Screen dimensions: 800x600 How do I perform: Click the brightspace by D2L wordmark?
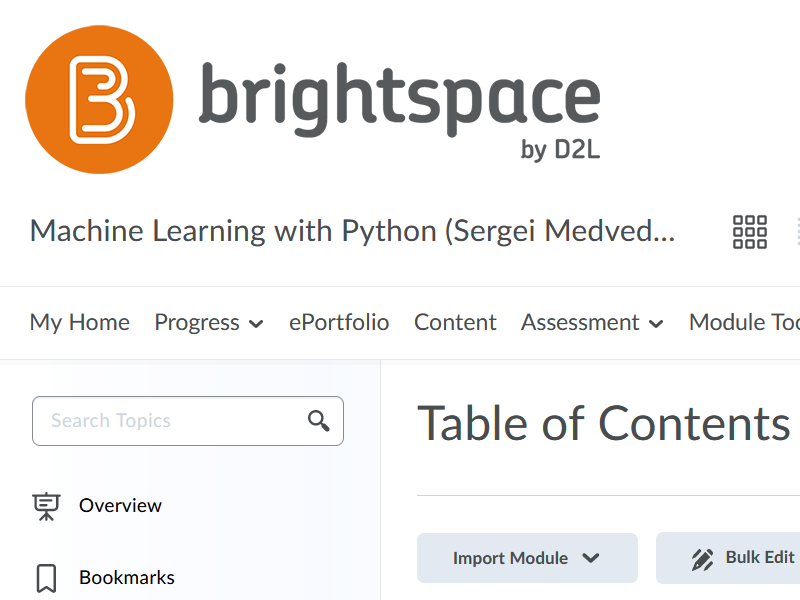[x=399, y=111]
